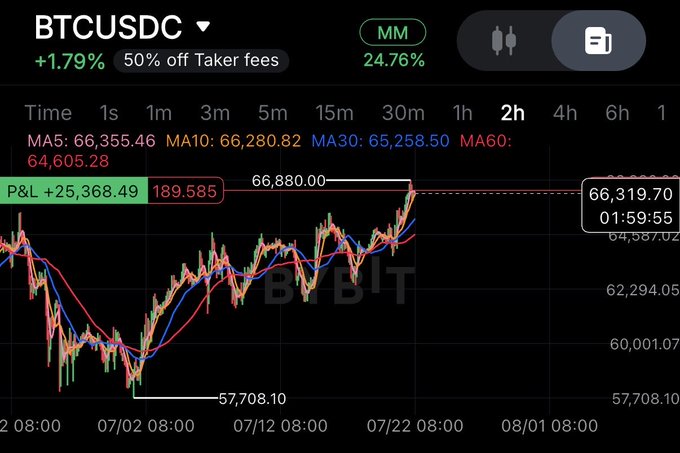This screenshot has width=680, height=453.
Task: Click the 07/12 08:00 time axis label
Action: pos(280,426)
